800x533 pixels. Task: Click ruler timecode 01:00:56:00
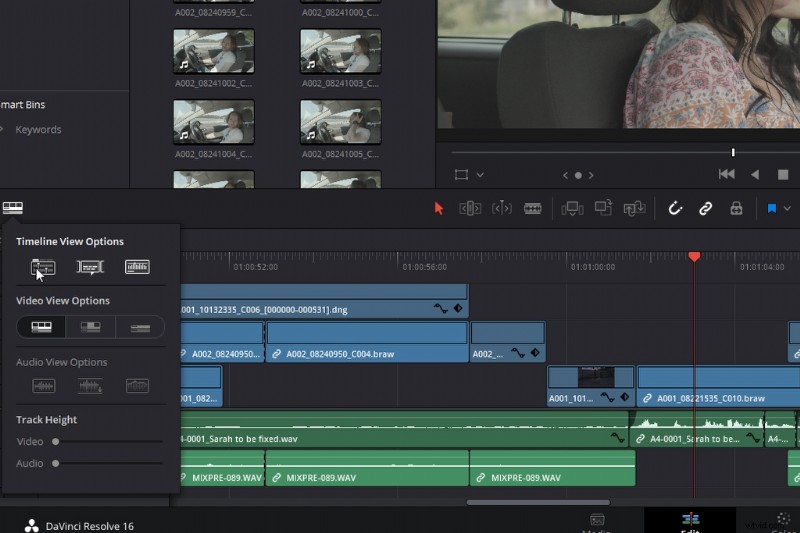(x=424, y=267)
